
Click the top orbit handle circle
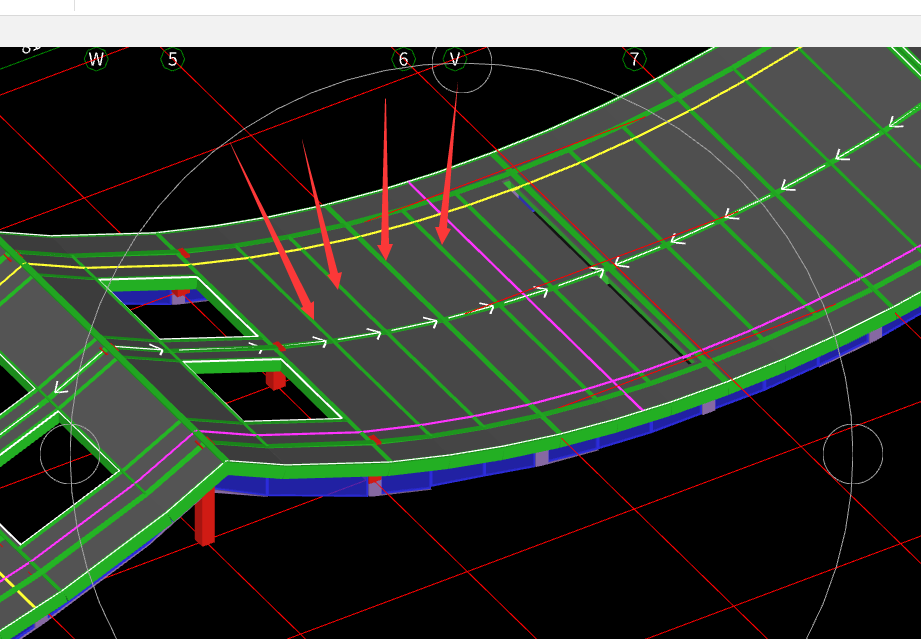[x=462, y=63]
